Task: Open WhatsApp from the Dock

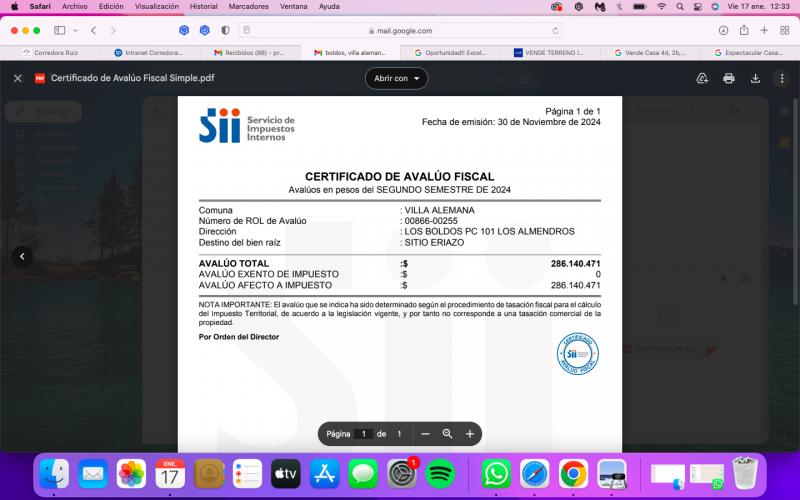Action: (496, 474)
